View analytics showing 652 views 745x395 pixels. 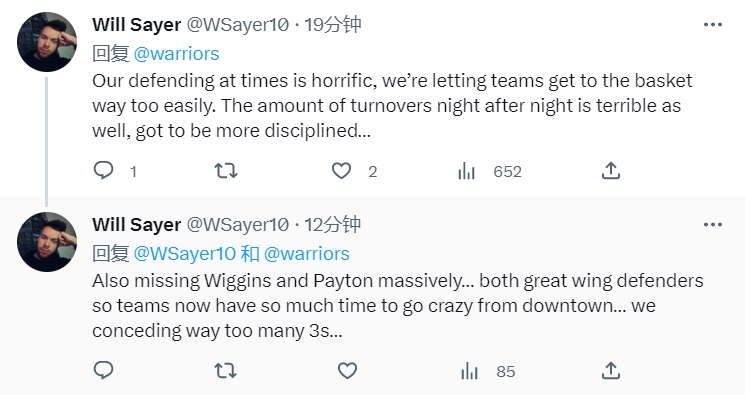coord(467,171)
